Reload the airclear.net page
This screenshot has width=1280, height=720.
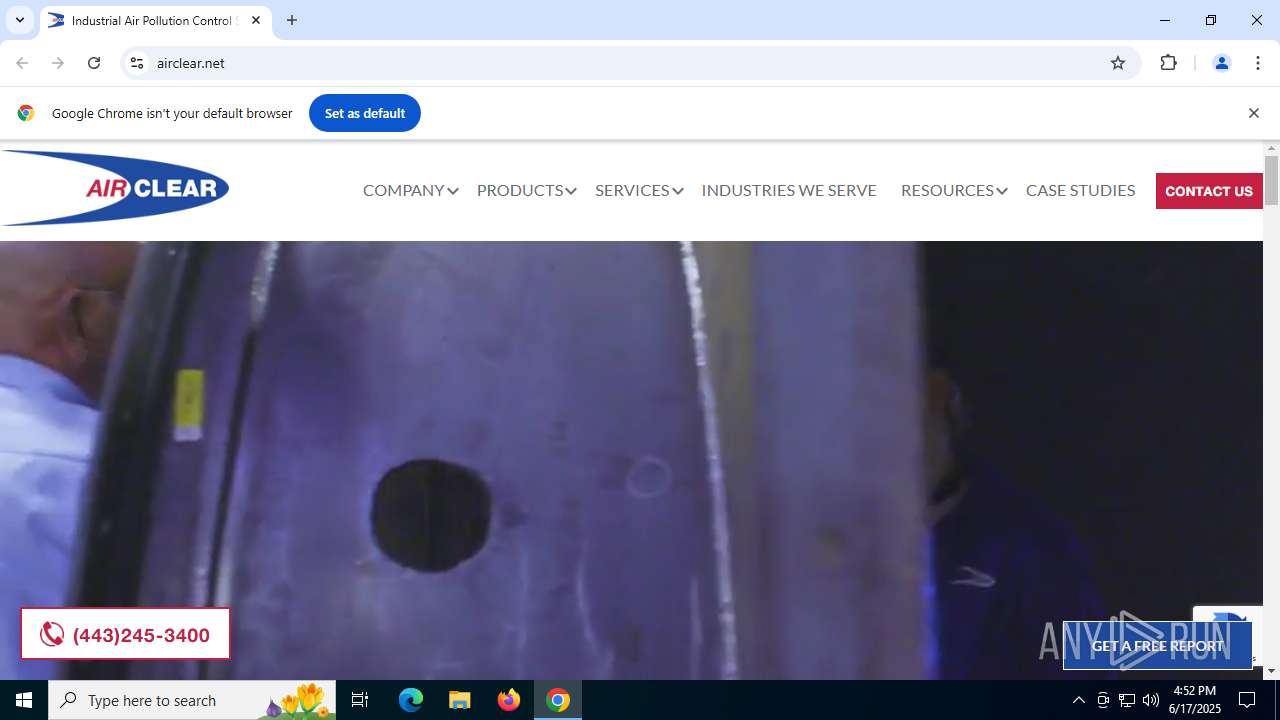(94, 63)
